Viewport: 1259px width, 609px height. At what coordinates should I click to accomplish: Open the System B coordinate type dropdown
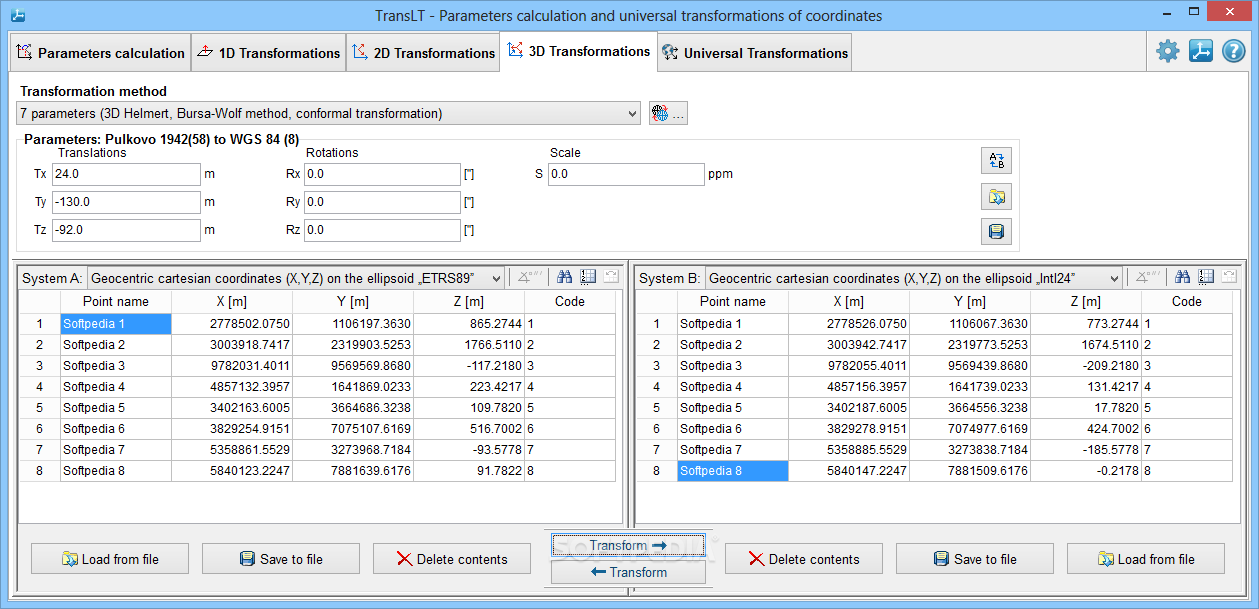click(1113, 279)
